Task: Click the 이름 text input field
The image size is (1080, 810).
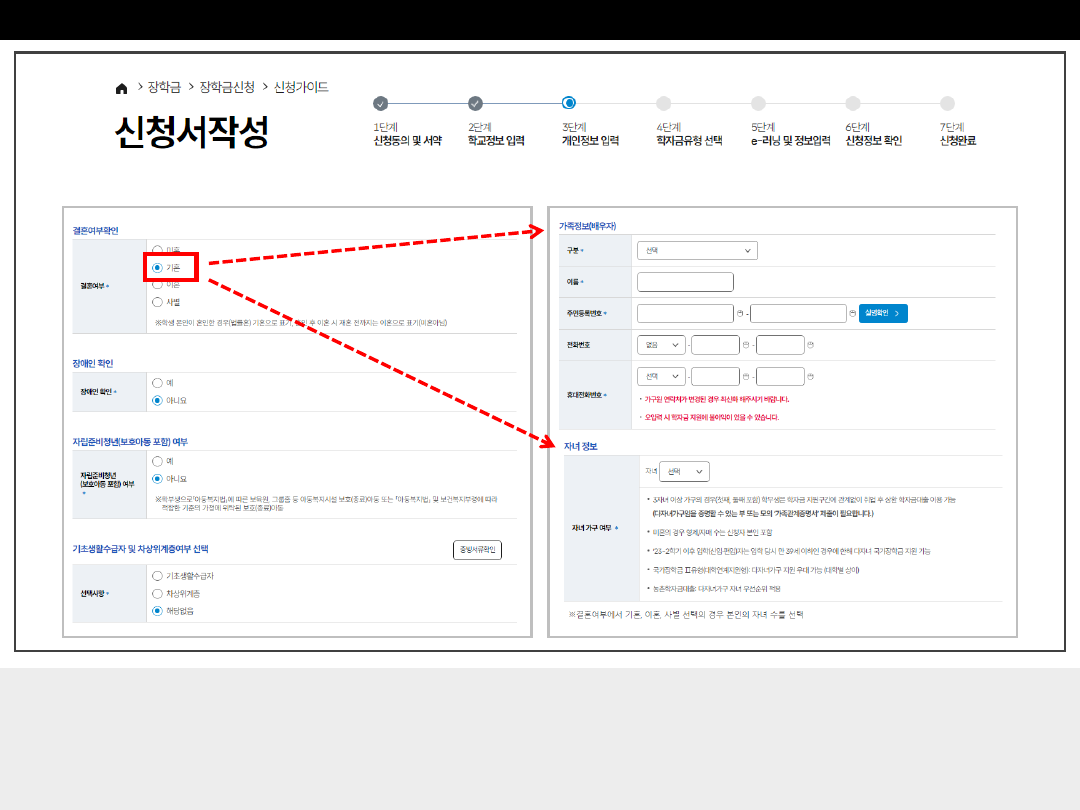Action: point(685,282)
